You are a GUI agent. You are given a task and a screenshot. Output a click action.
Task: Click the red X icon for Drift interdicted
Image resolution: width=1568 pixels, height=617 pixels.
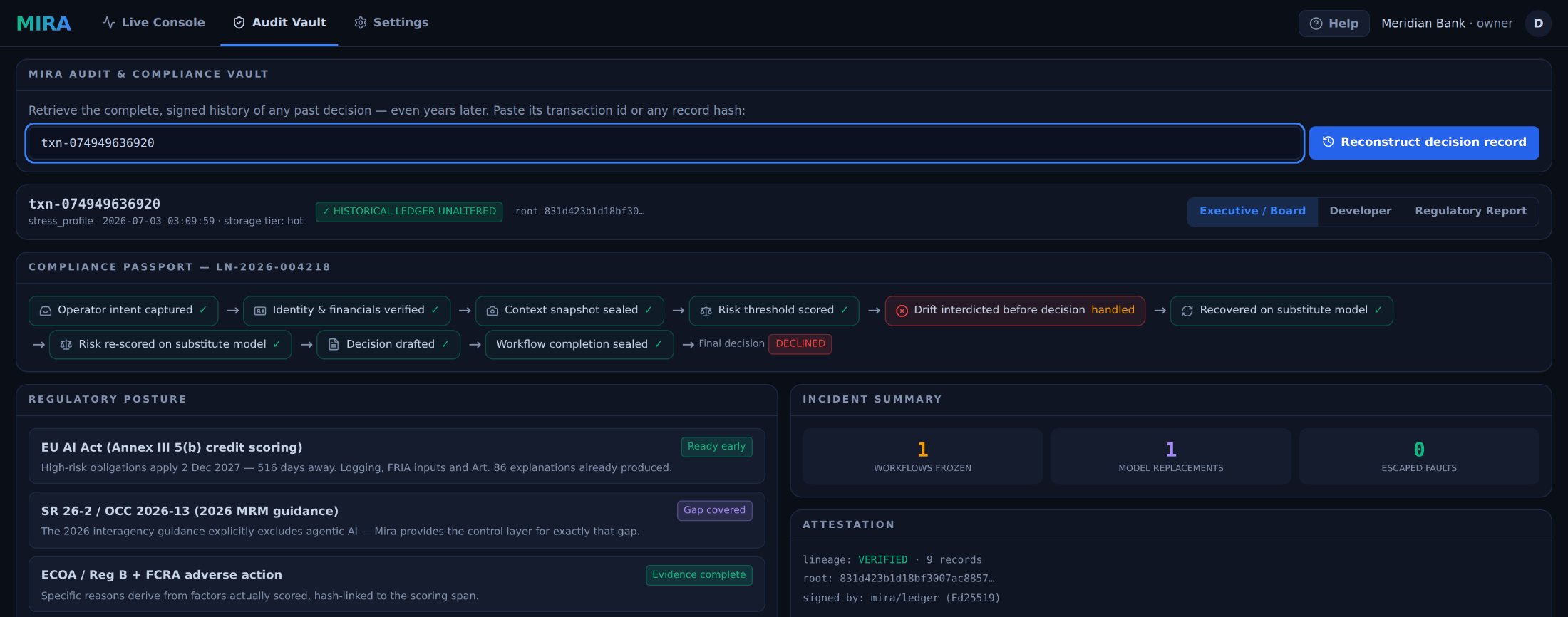tap(902, 311)
